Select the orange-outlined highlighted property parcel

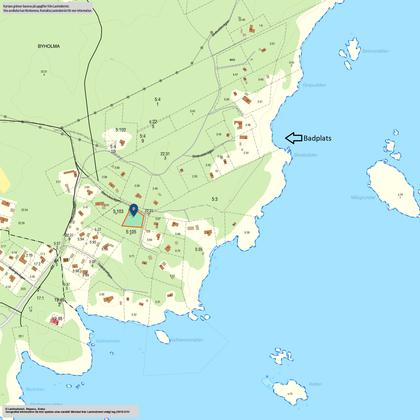point(133,220)
